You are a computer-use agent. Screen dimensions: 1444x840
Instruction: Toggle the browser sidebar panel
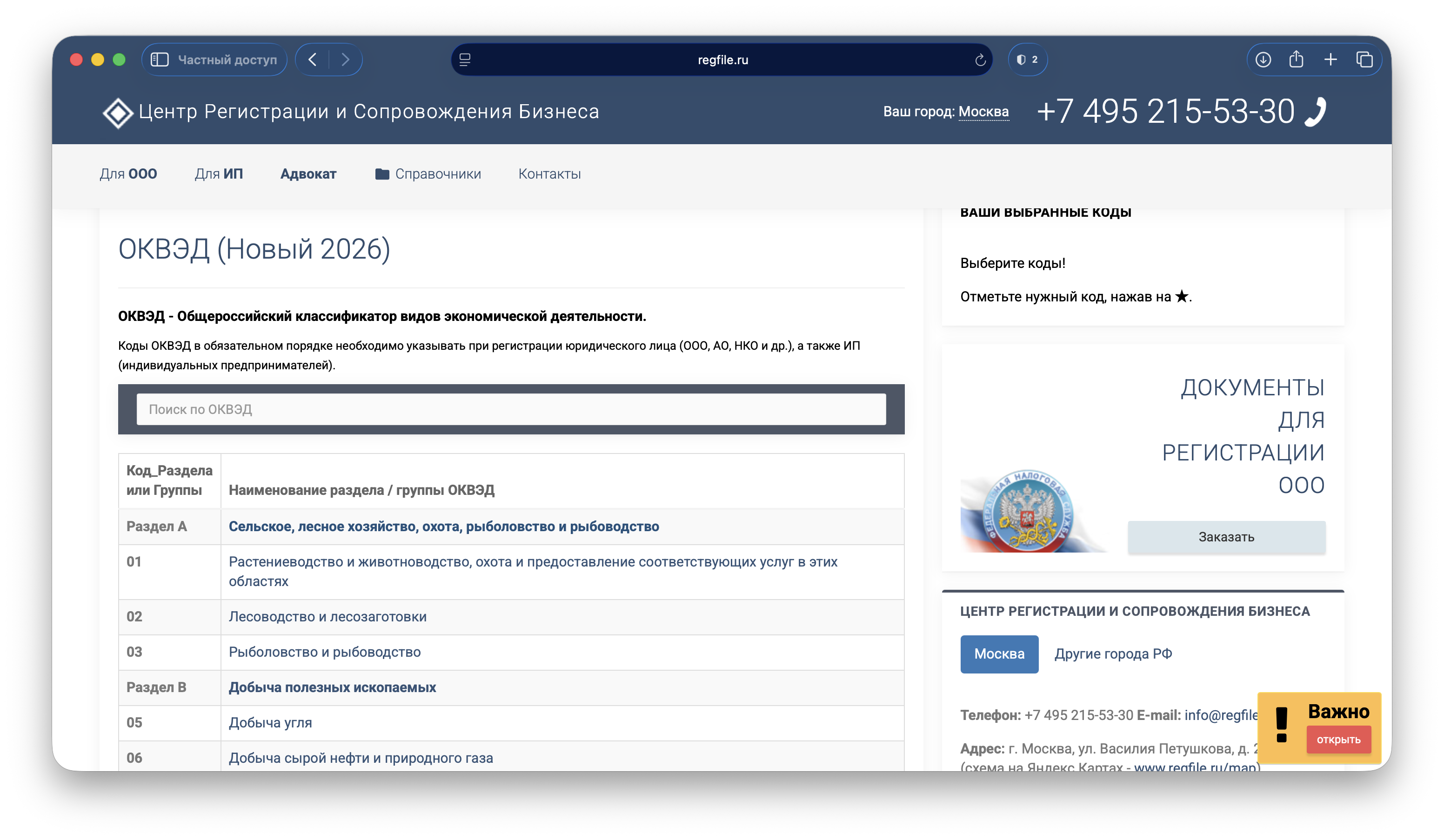tap(161, 59)
